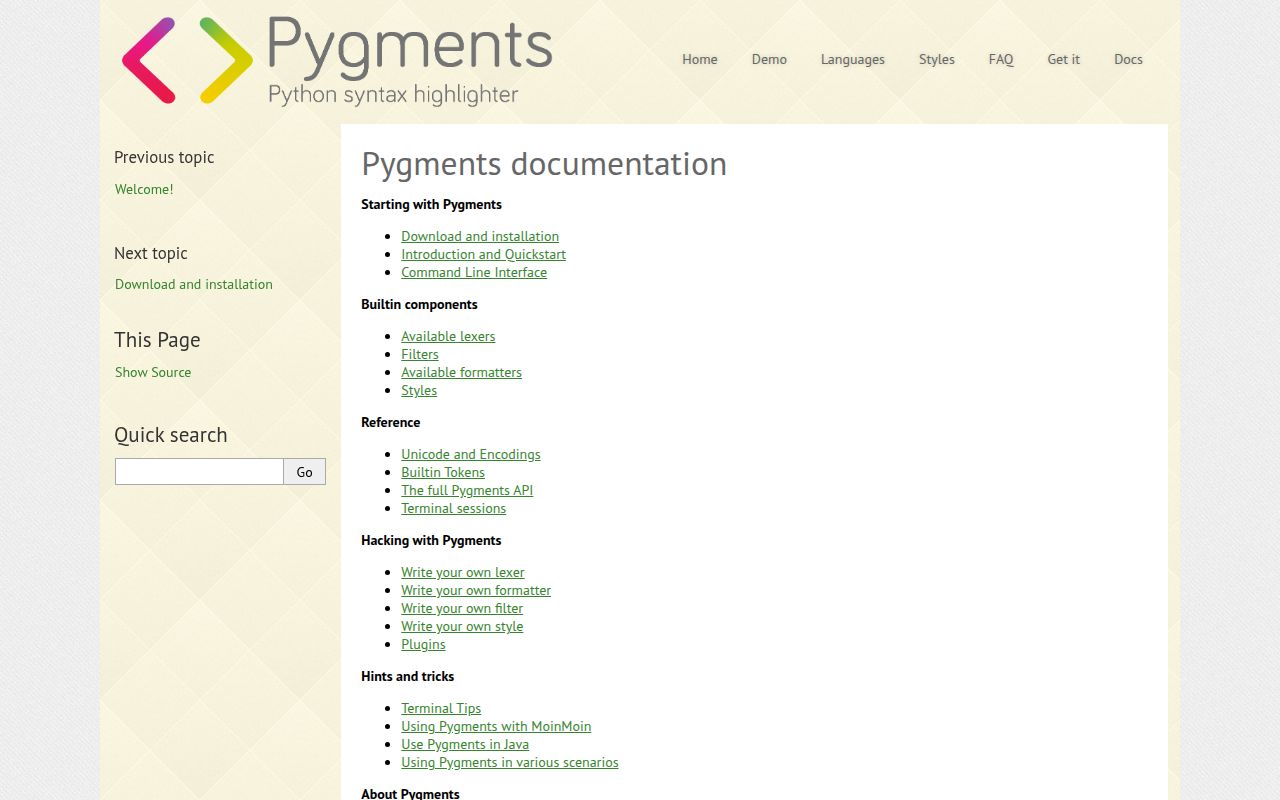Open Available formatters

[461, 372]
